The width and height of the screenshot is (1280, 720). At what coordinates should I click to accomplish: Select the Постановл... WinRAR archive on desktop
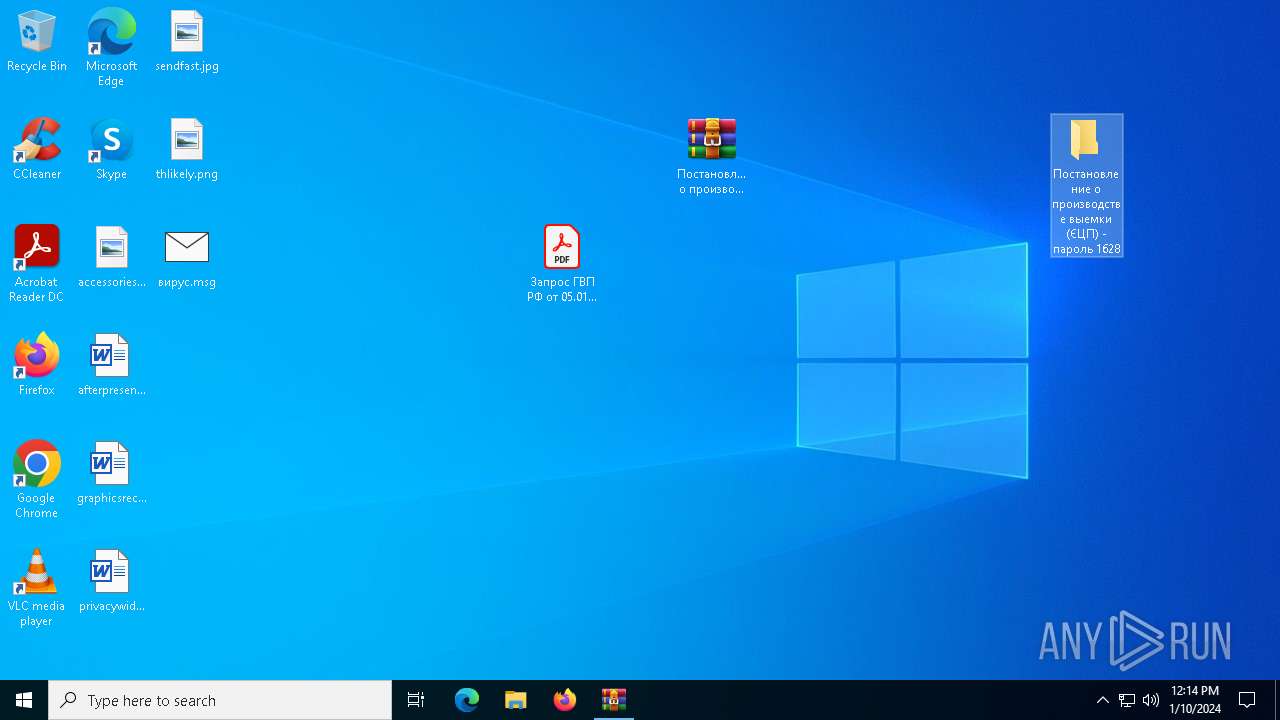[x=711, y=156]
